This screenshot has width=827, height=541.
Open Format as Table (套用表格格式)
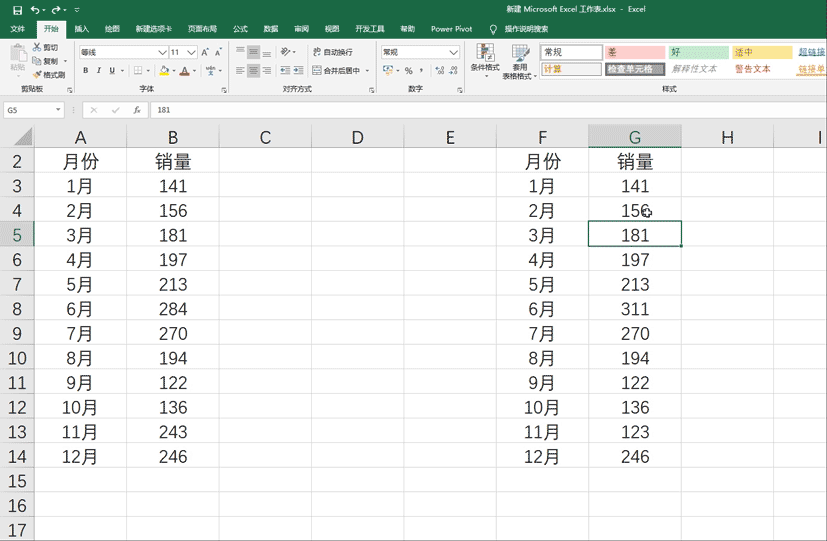(520, 62)
